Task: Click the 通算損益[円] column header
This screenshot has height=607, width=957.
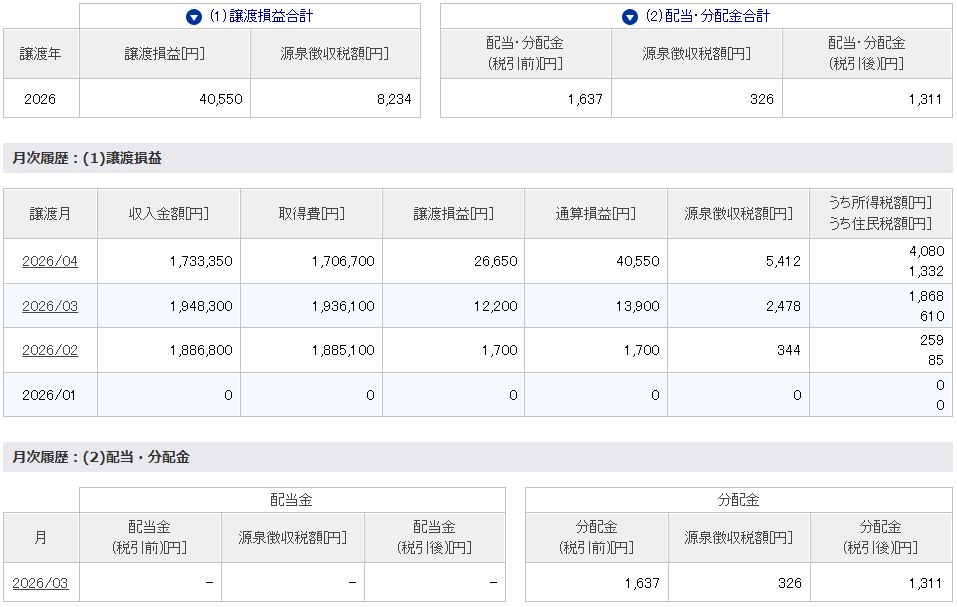Action: 596,214
